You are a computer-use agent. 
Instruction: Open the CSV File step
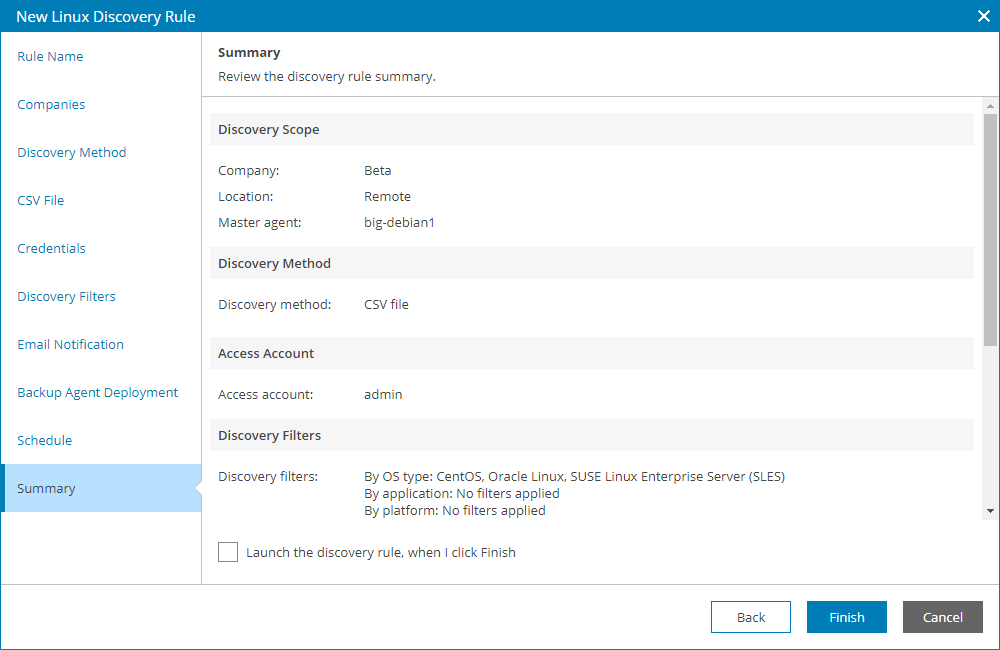pyautogui.click(x=40, y=200)
